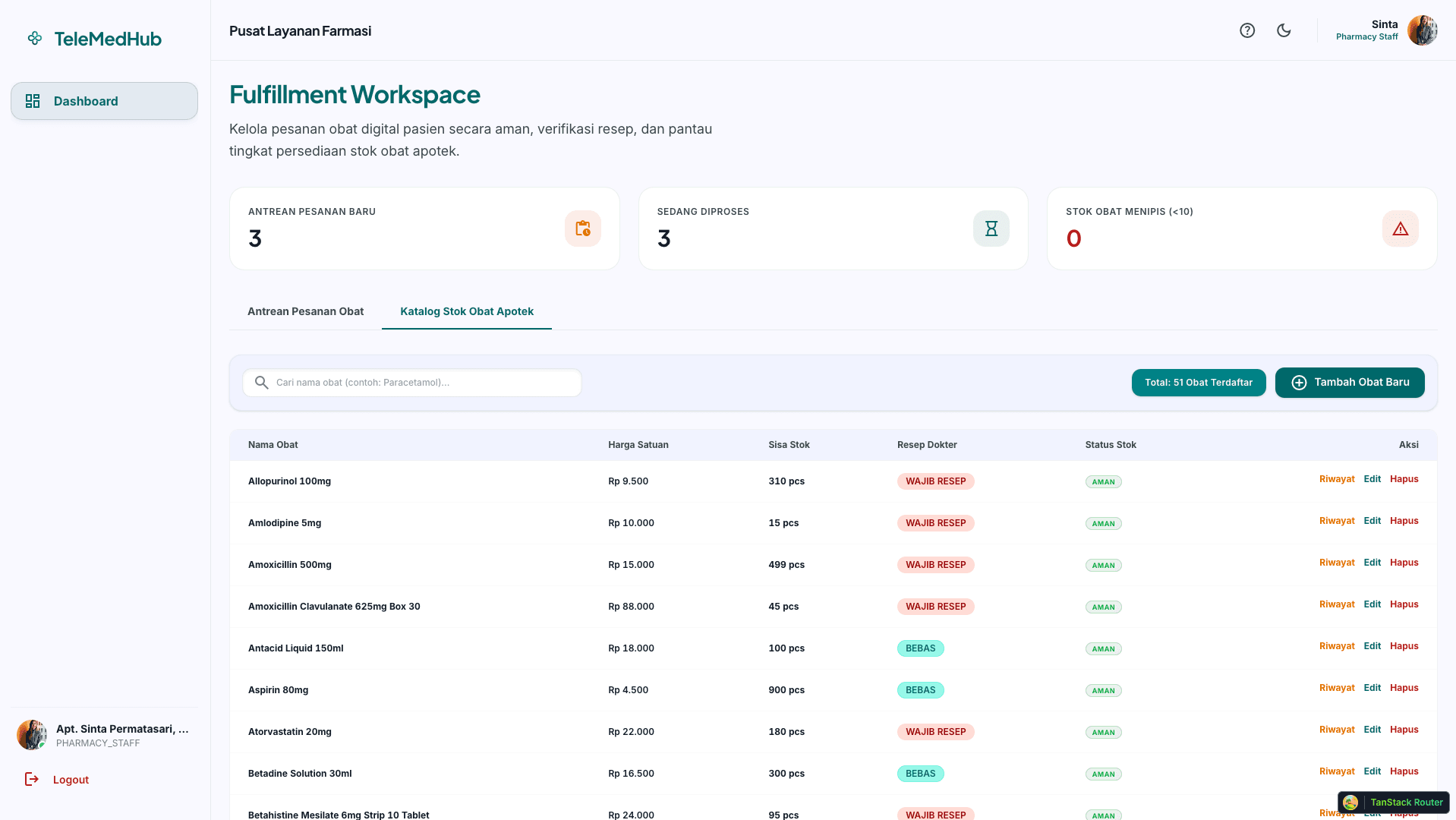Click the Dashboard grid icon in sidebar
This screenshot has width=1456, height=820.
pos(33,101)
